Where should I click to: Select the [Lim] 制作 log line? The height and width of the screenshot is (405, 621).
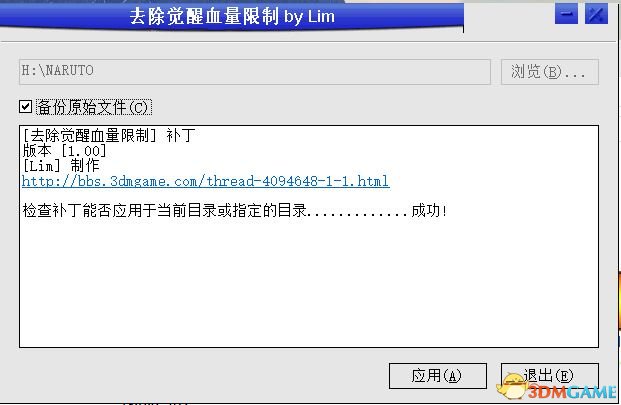point(61,165)
